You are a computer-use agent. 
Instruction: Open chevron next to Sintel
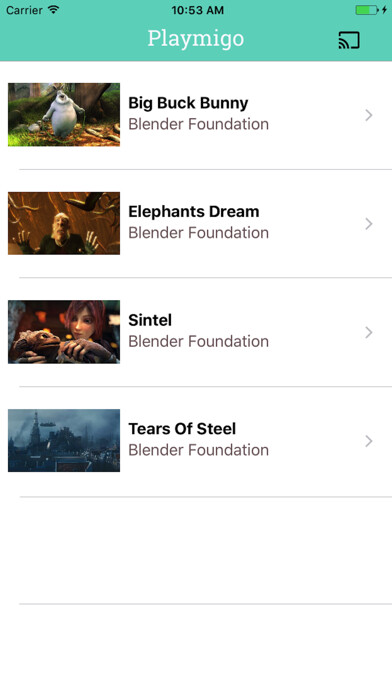pos(368,332)
